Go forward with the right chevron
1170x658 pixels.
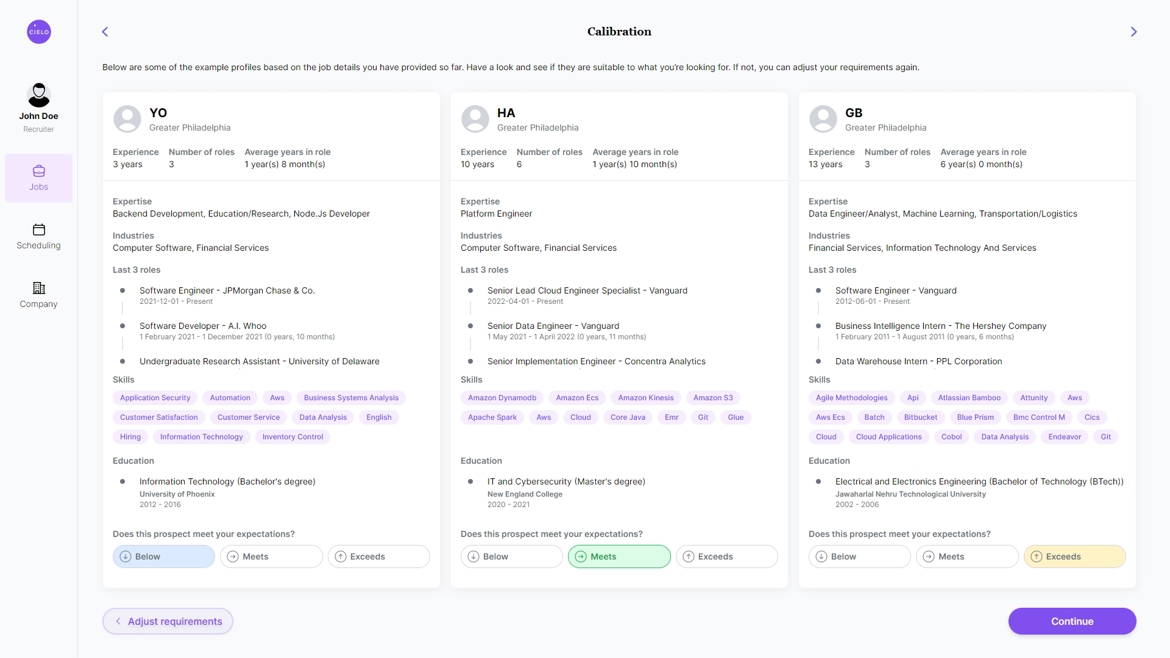[x=1133, y=32]
